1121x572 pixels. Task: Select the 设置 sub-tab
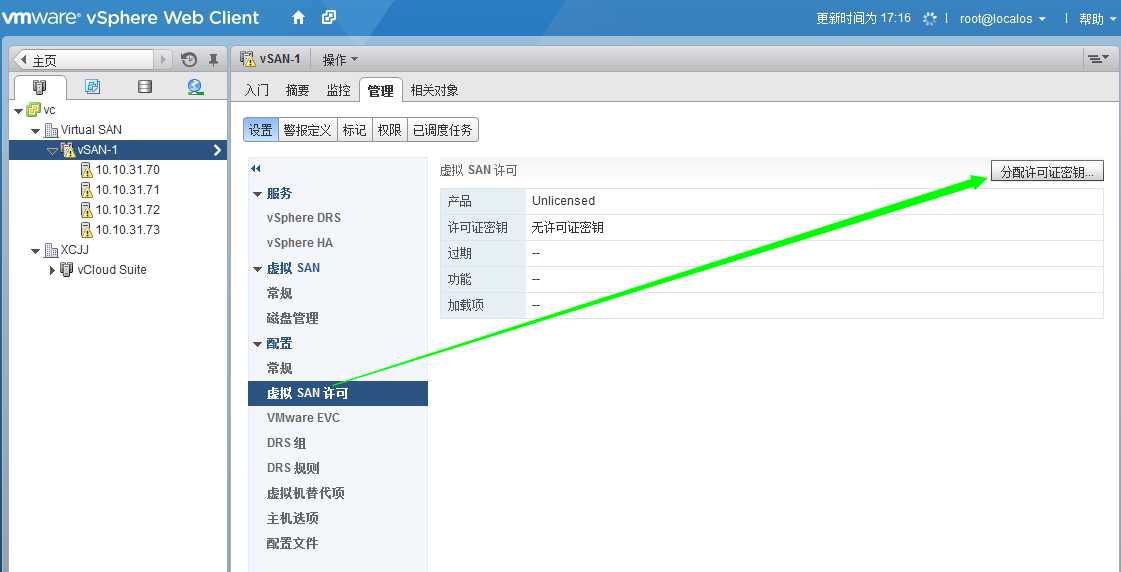click(x=260, y=130)
